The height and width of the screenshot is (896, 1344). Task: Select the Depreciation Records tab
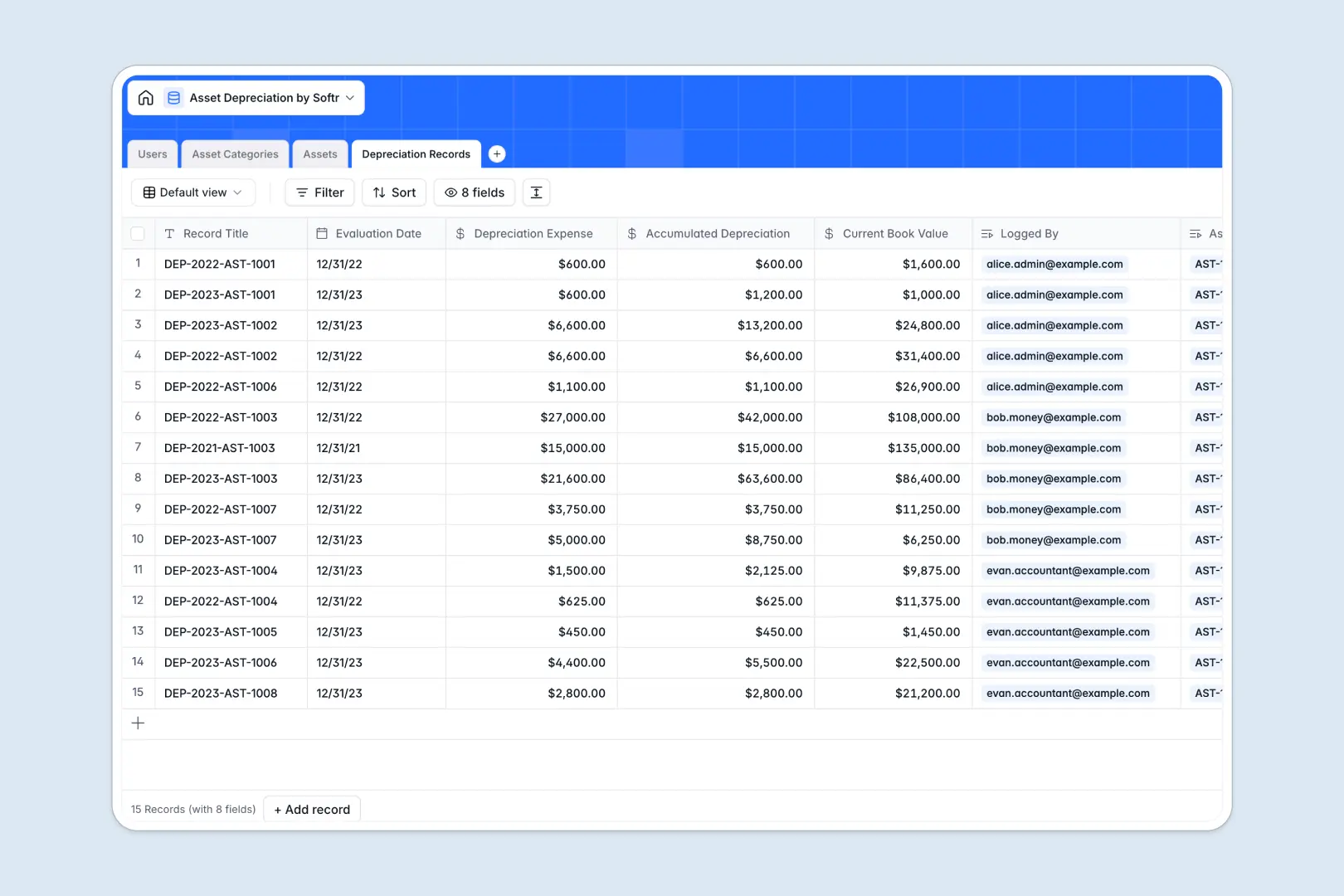pos(416,154)
